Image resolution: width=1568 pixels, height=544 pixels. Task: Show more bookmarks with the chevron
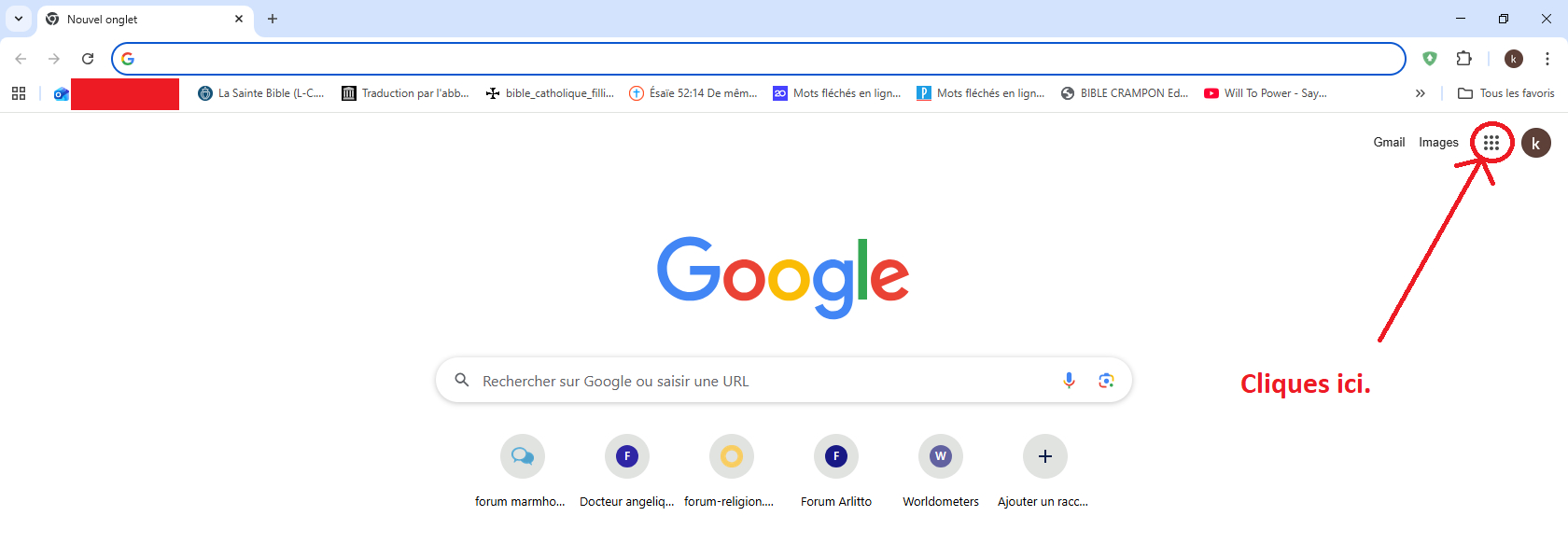coord(1421,93)
